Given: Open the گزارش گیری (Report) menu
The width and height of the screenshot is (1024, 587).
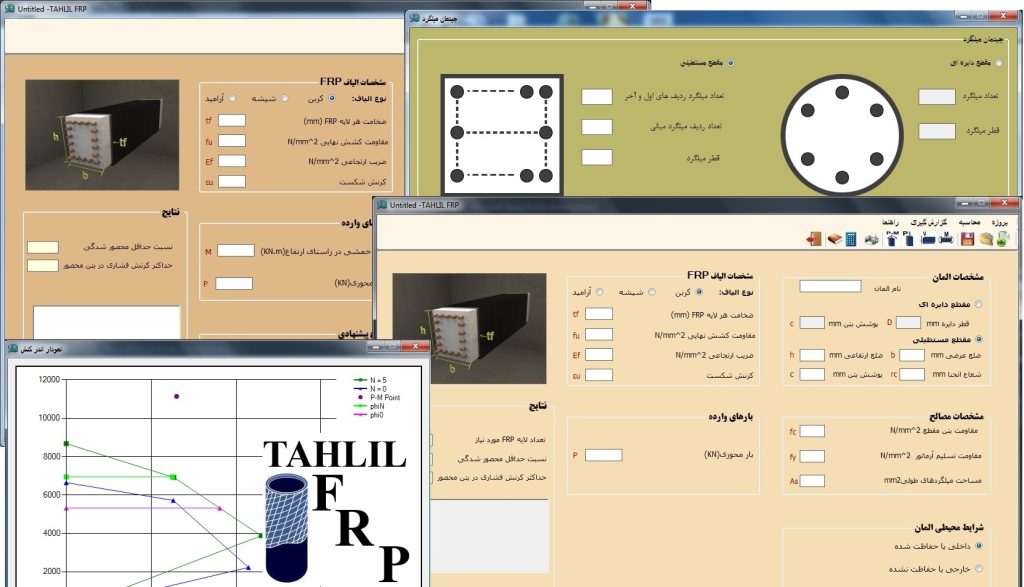Looking at the screenshot, I should pyautogui.click(x=929, y=222).
